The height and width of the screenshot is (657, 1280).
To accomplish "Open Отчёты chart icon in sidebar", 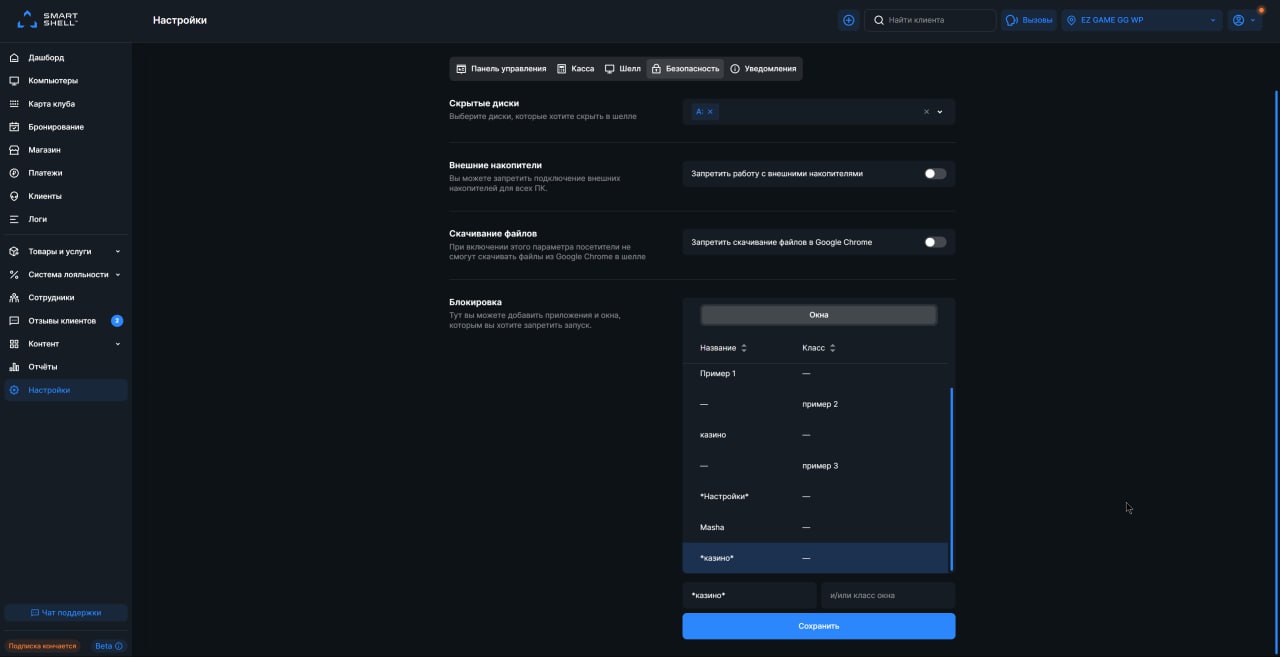I will [x=14, y=367].
